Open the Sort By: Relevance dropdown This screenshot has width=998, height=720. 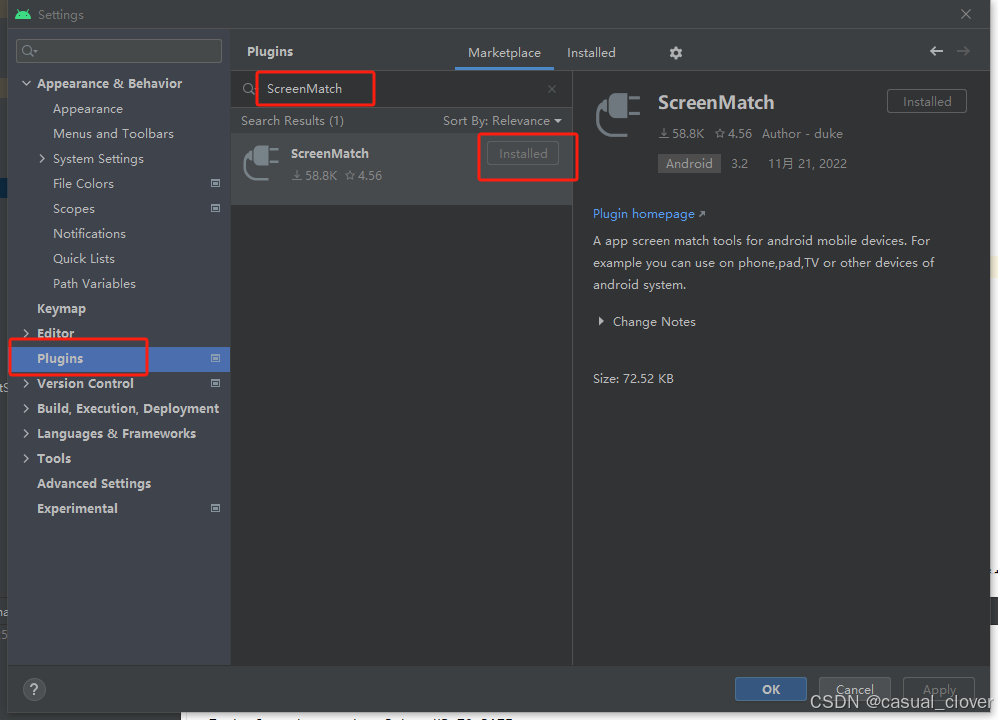click(x=502, y=121)
